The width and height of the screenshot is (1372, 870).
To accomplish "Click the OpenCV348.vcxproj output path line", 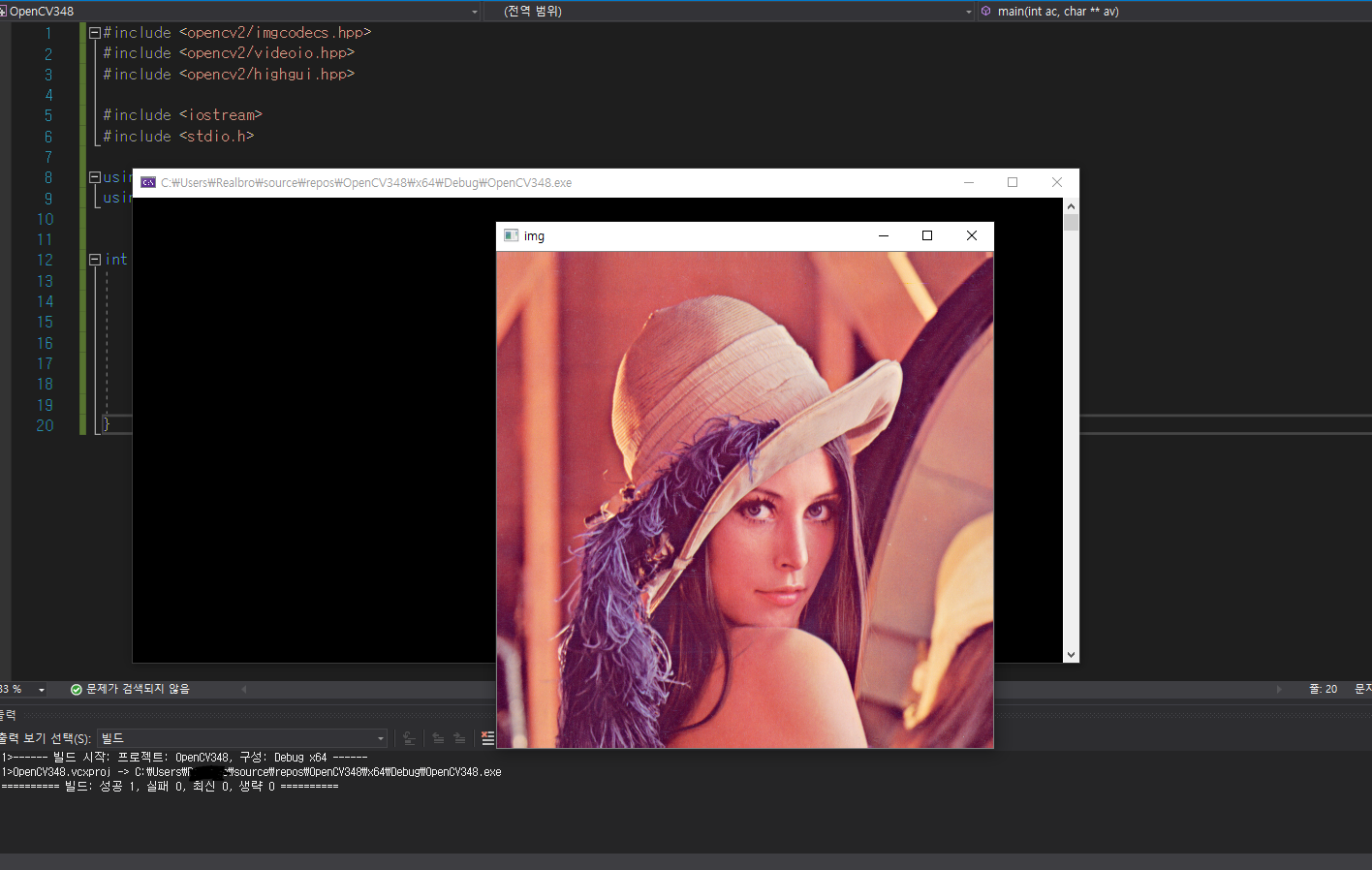I will [252, 772].
